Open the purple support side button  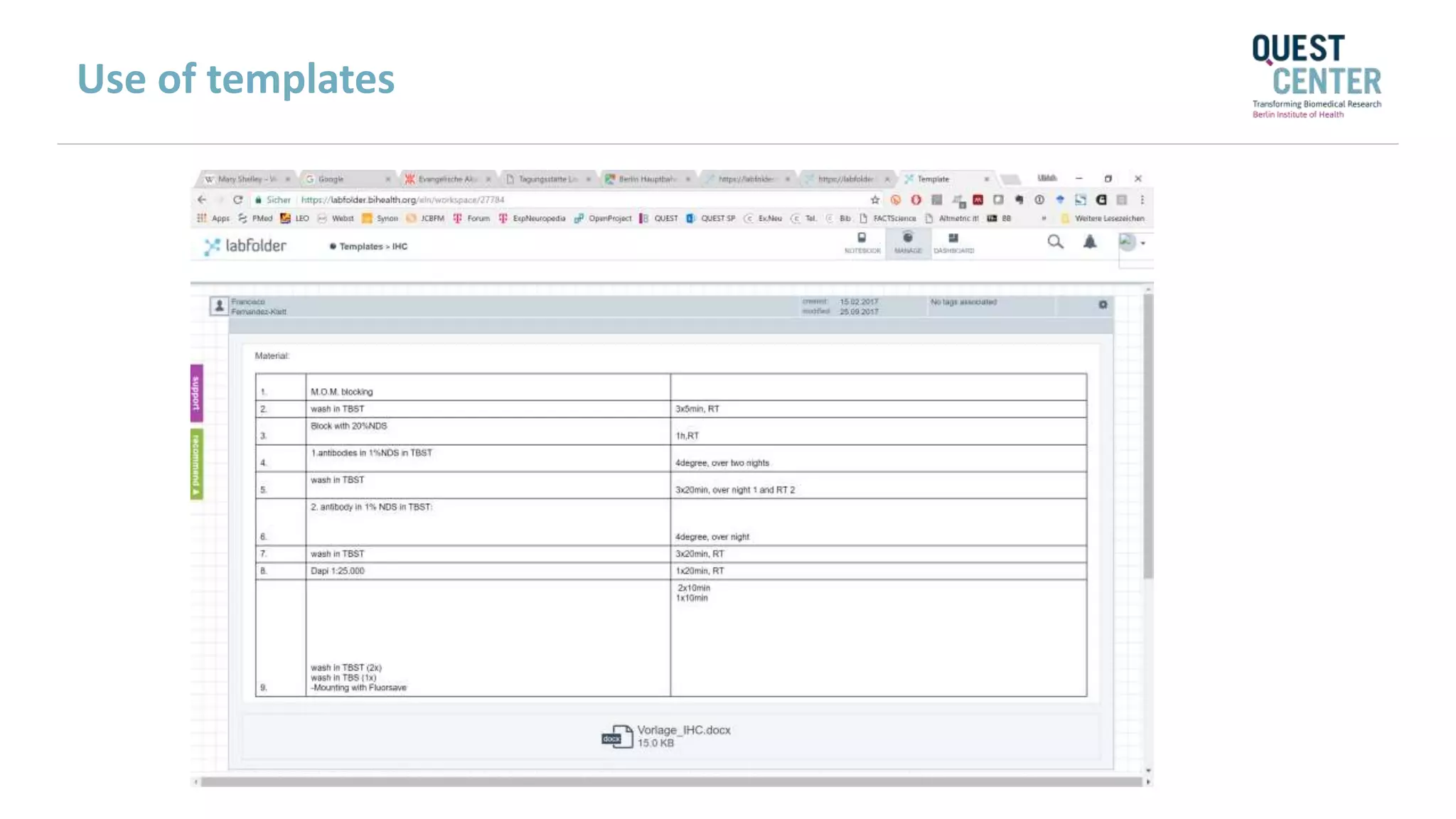pos(196,393)
